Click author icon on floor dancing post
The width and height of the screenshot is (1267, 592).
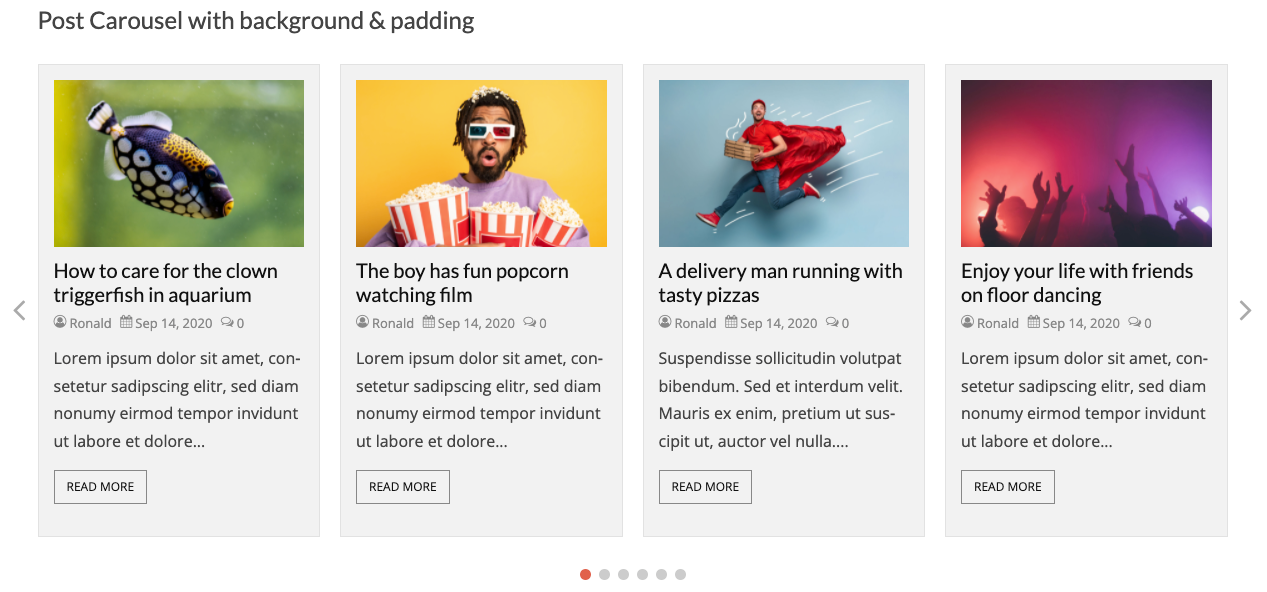967,322
